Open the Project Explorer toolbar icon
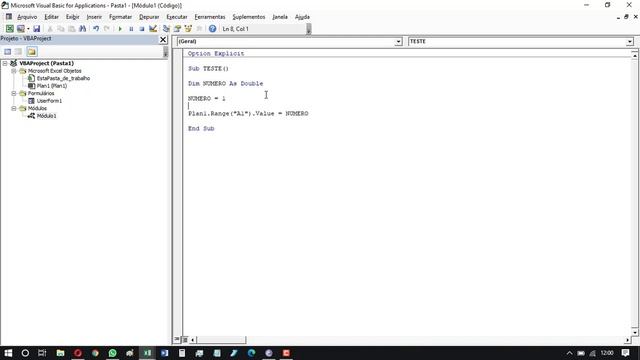This screenshot has width=640, height=360. click(166, 29)
